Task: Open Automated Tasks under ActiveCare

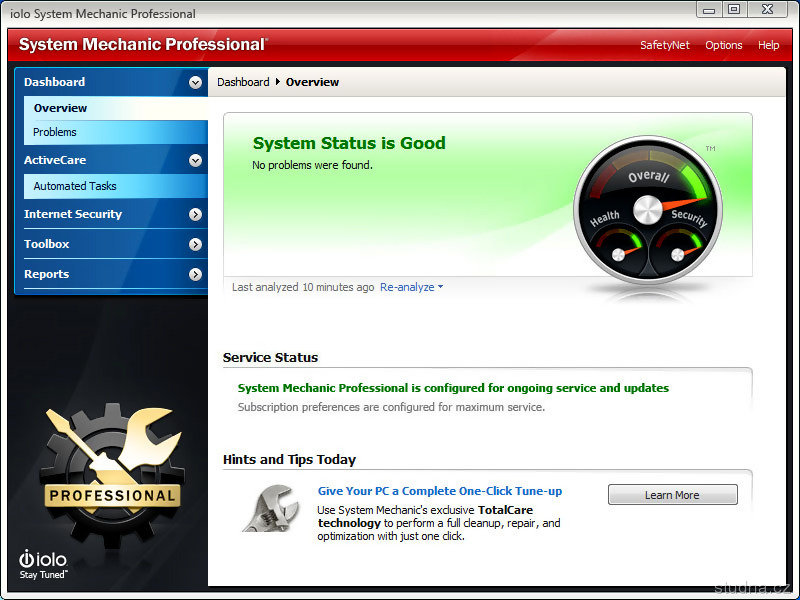Action: (116, 186)
